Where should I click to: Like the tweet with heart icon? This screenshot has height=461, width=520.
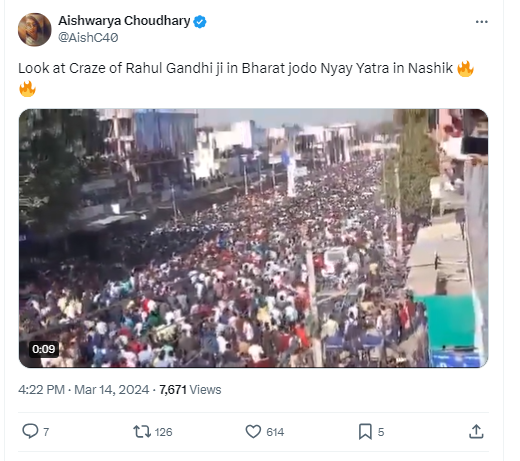pyautogui.click(x=253, y=431)
